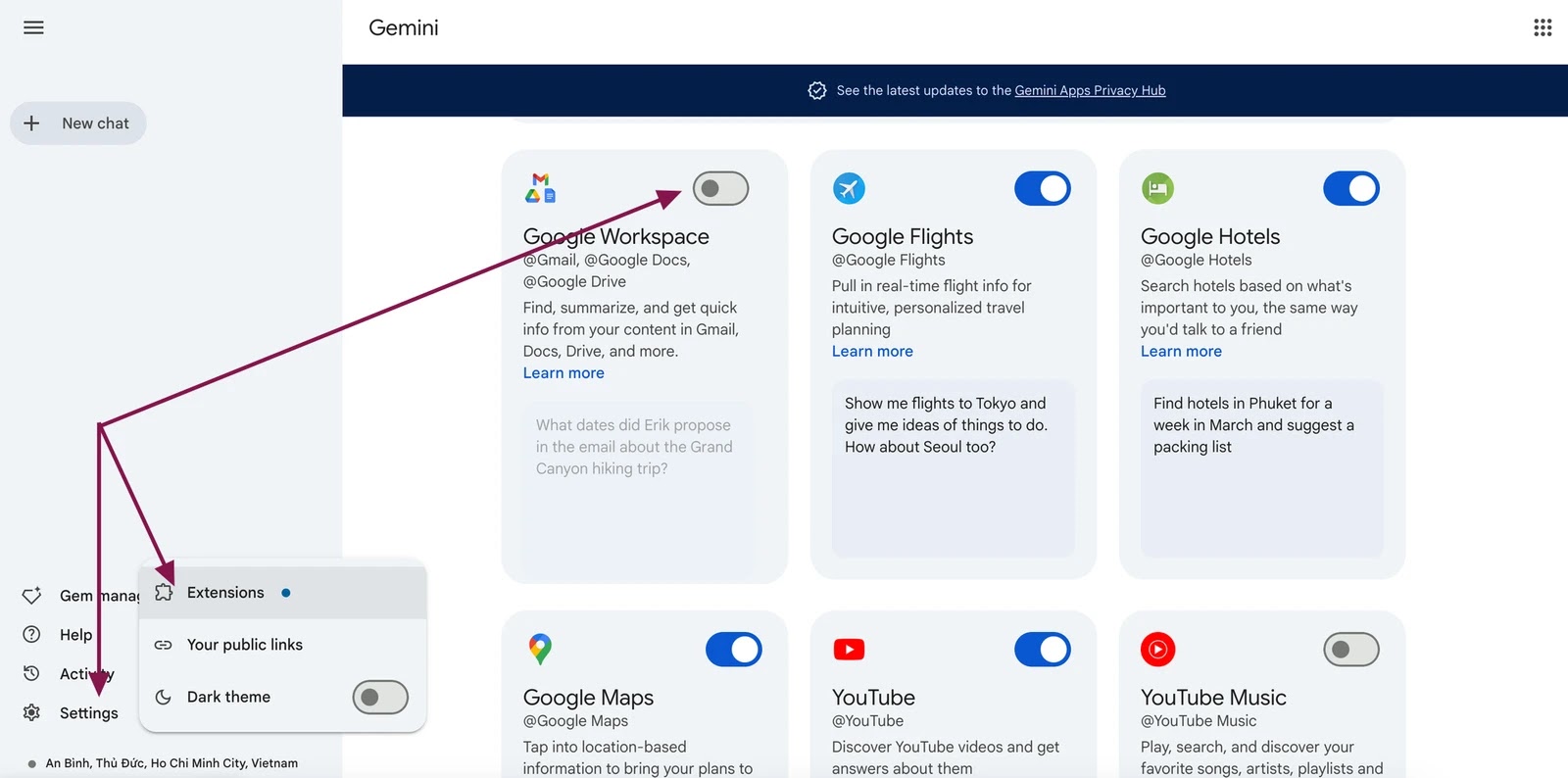Click the plus icon in New chat
Image resolution: width=1568 pixels, height=778 pixels.
click(31, 123)
